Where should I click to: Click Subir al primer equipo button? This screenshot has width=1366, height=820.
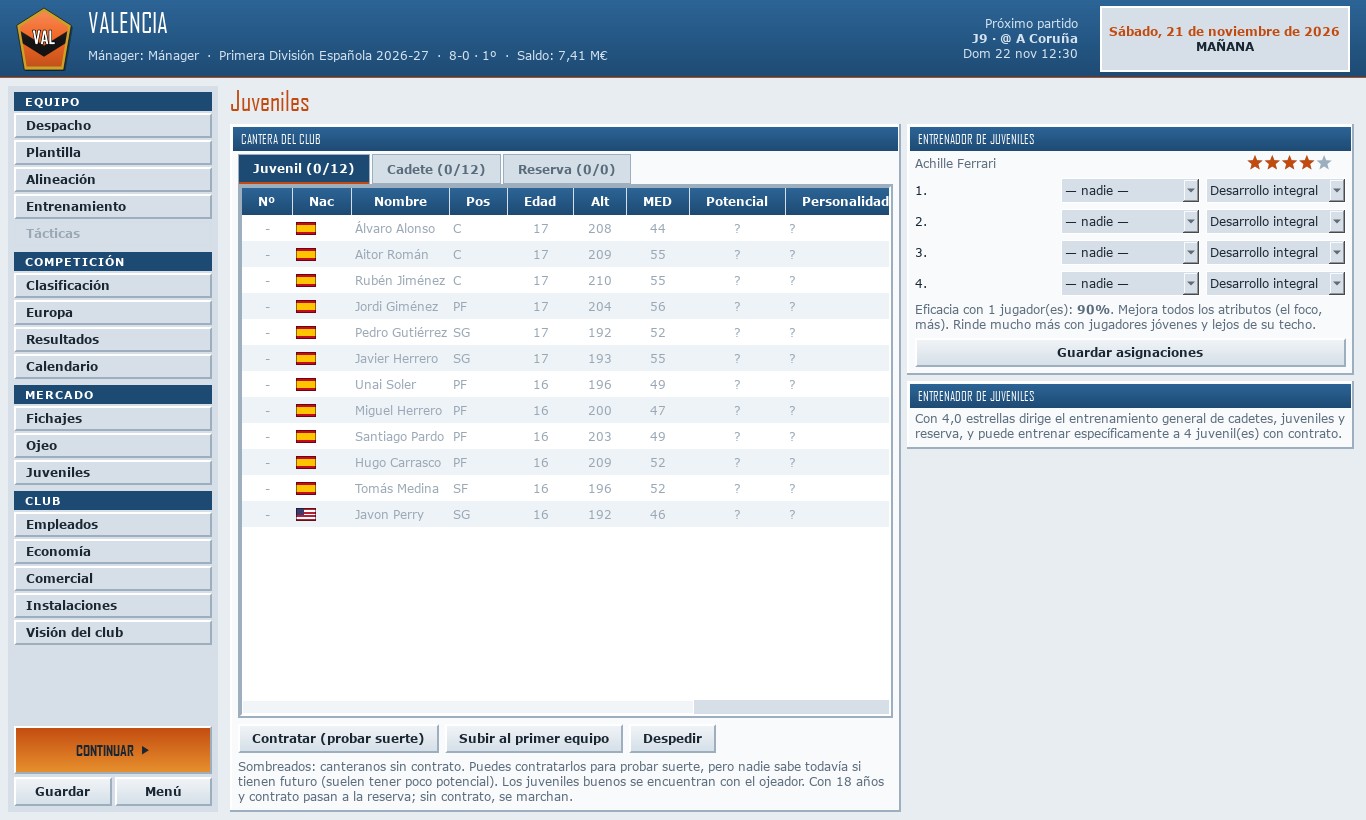pyautogui.click(x=534, y=739)
